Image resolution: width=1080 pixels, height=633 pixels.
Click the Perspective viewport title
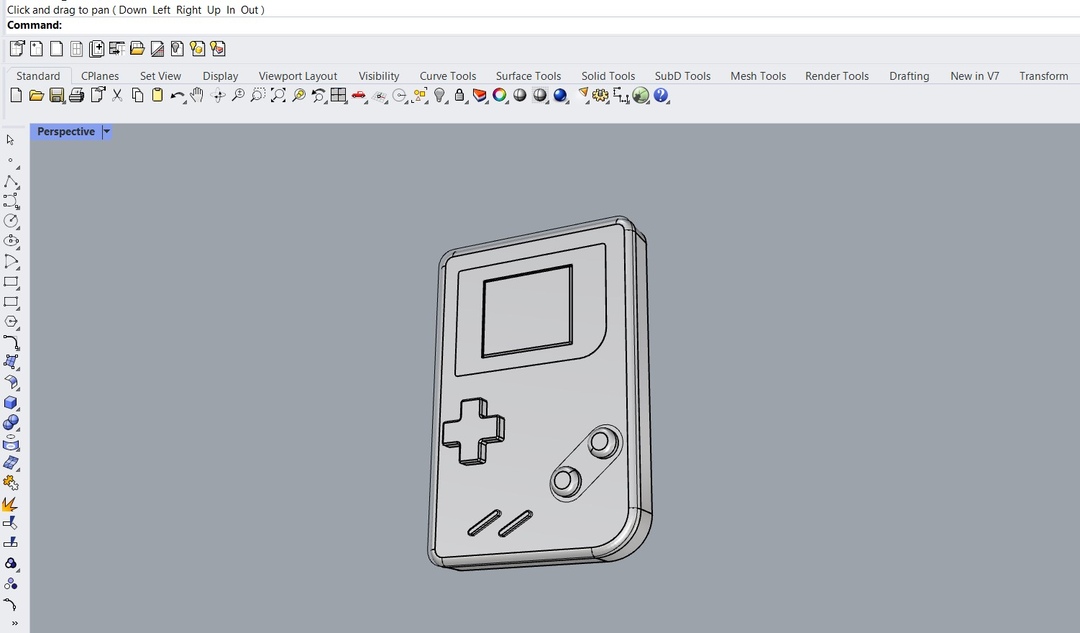tap(66, 132)
